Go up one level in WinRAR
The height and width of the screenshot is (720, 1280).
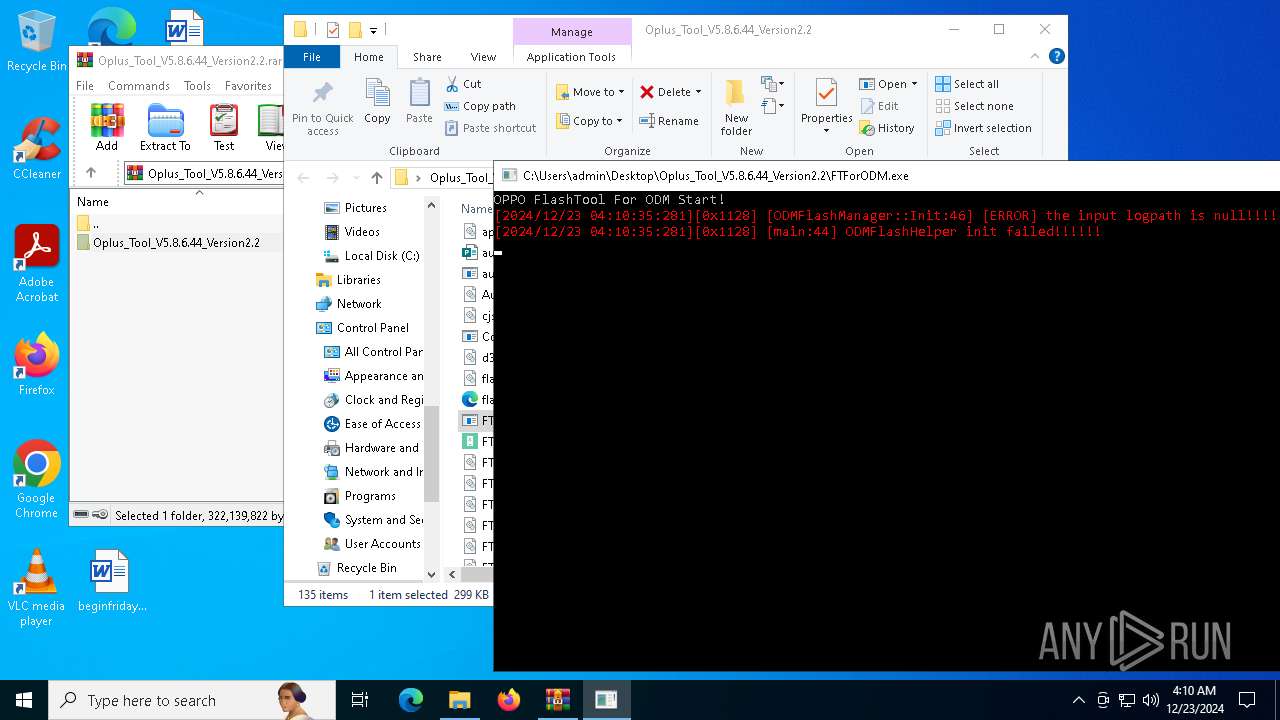tap(91, 173)
